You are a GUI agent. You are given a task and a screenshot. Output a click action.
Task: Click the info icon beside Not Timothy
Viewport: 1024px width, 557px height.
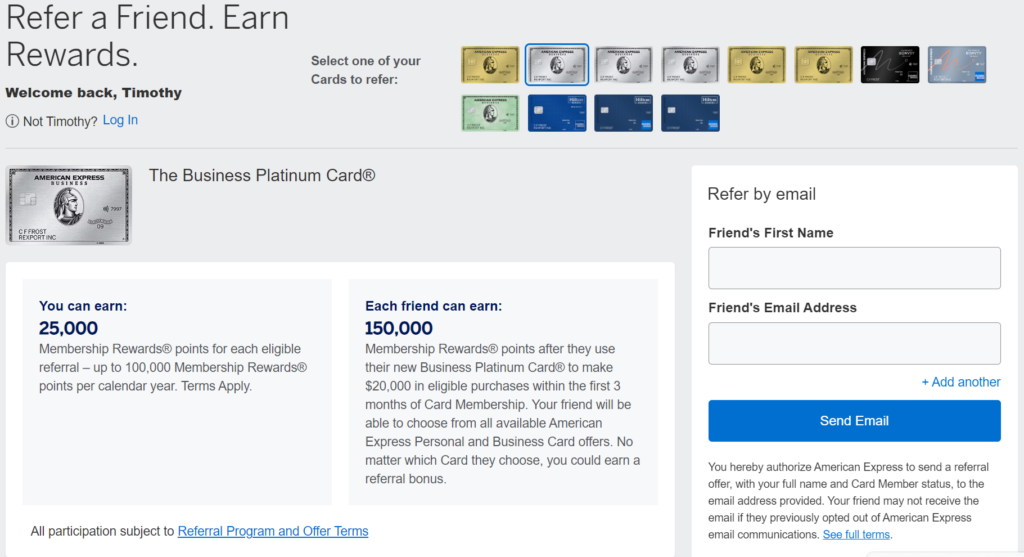12,121
